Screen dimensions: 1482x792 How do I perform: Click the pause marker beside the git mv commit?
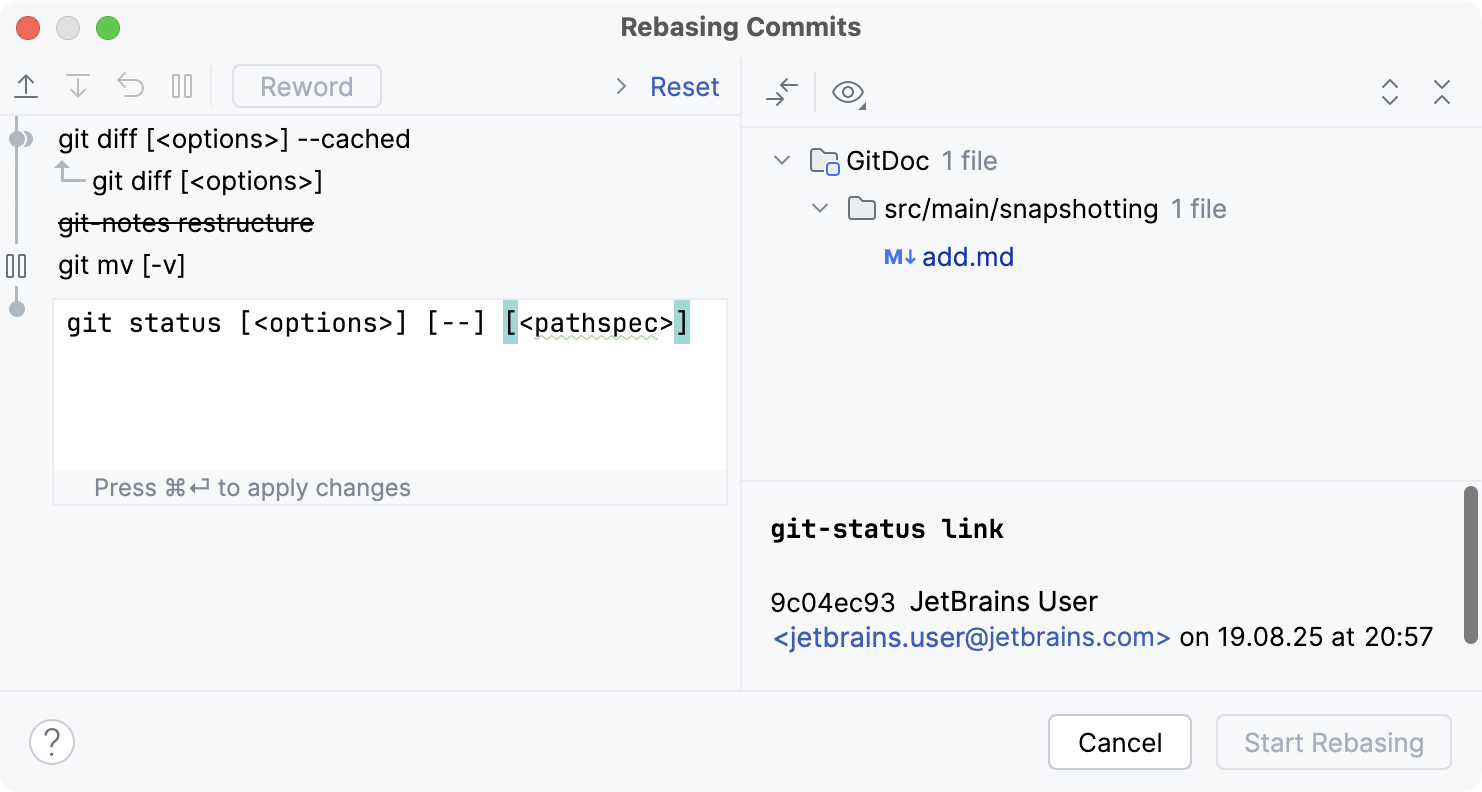(16, 266)
